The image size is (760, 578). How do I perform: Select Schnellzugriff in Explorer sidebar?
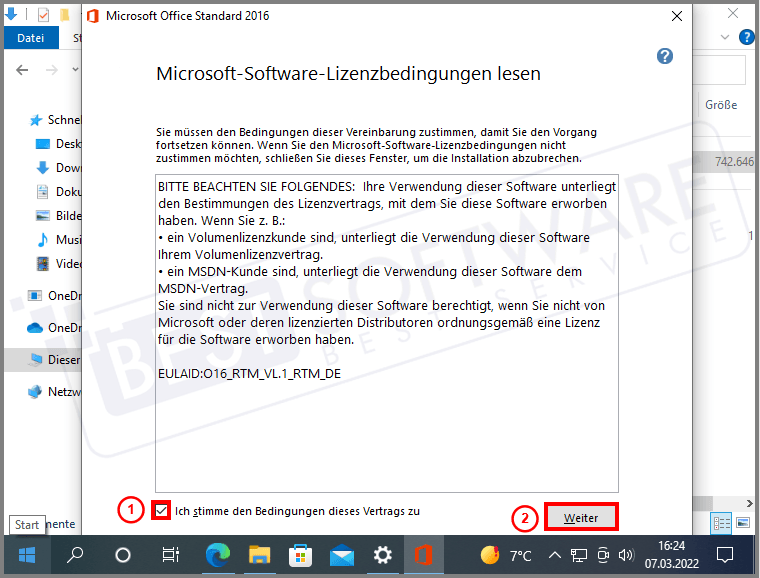click(x=55, y=120)
